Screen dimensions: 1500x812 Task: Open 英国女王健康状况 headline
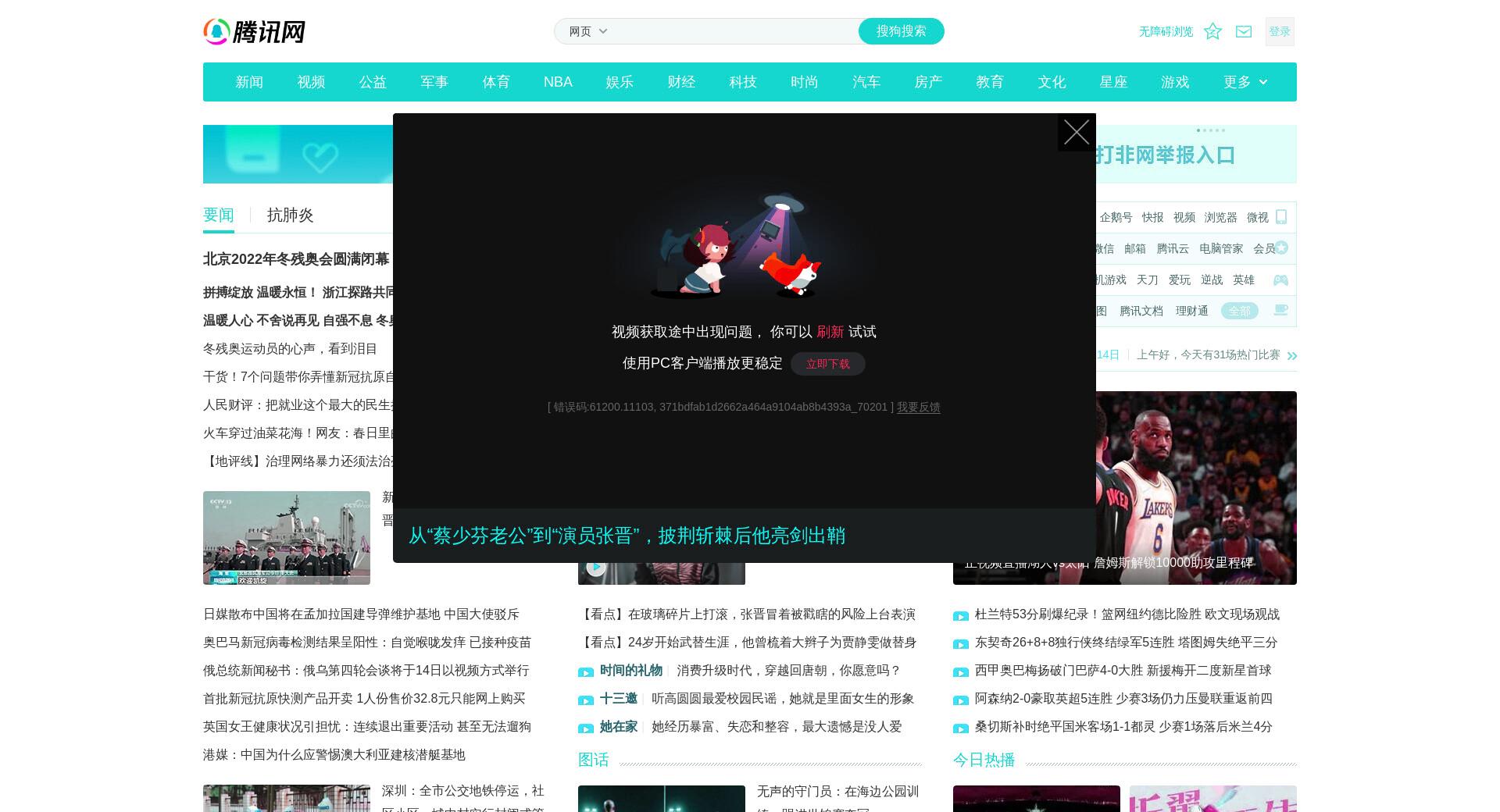point(367,727)
